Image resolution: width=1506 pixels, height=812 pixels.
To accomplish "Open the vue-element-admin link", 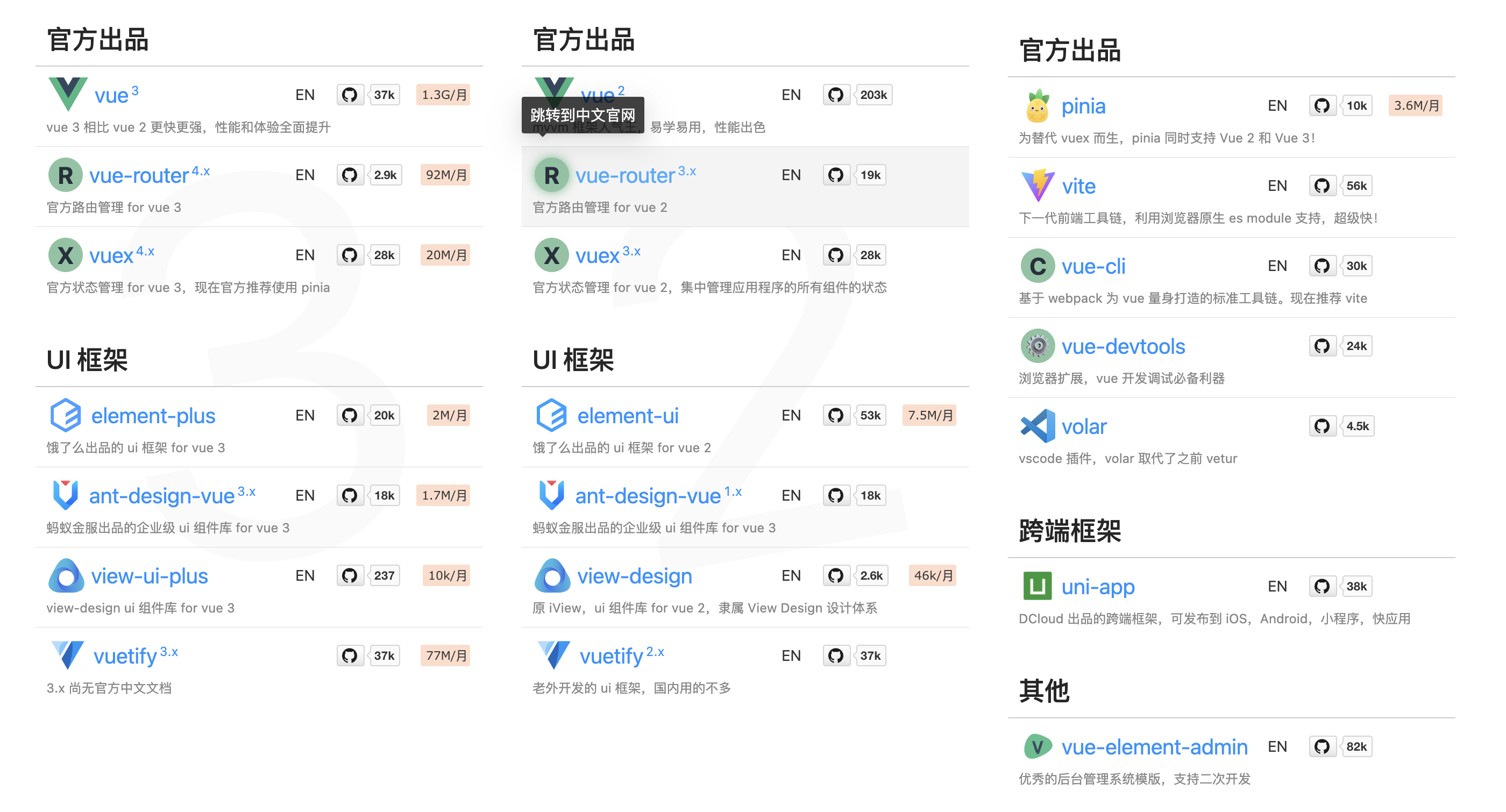I will click(1154, 746).
